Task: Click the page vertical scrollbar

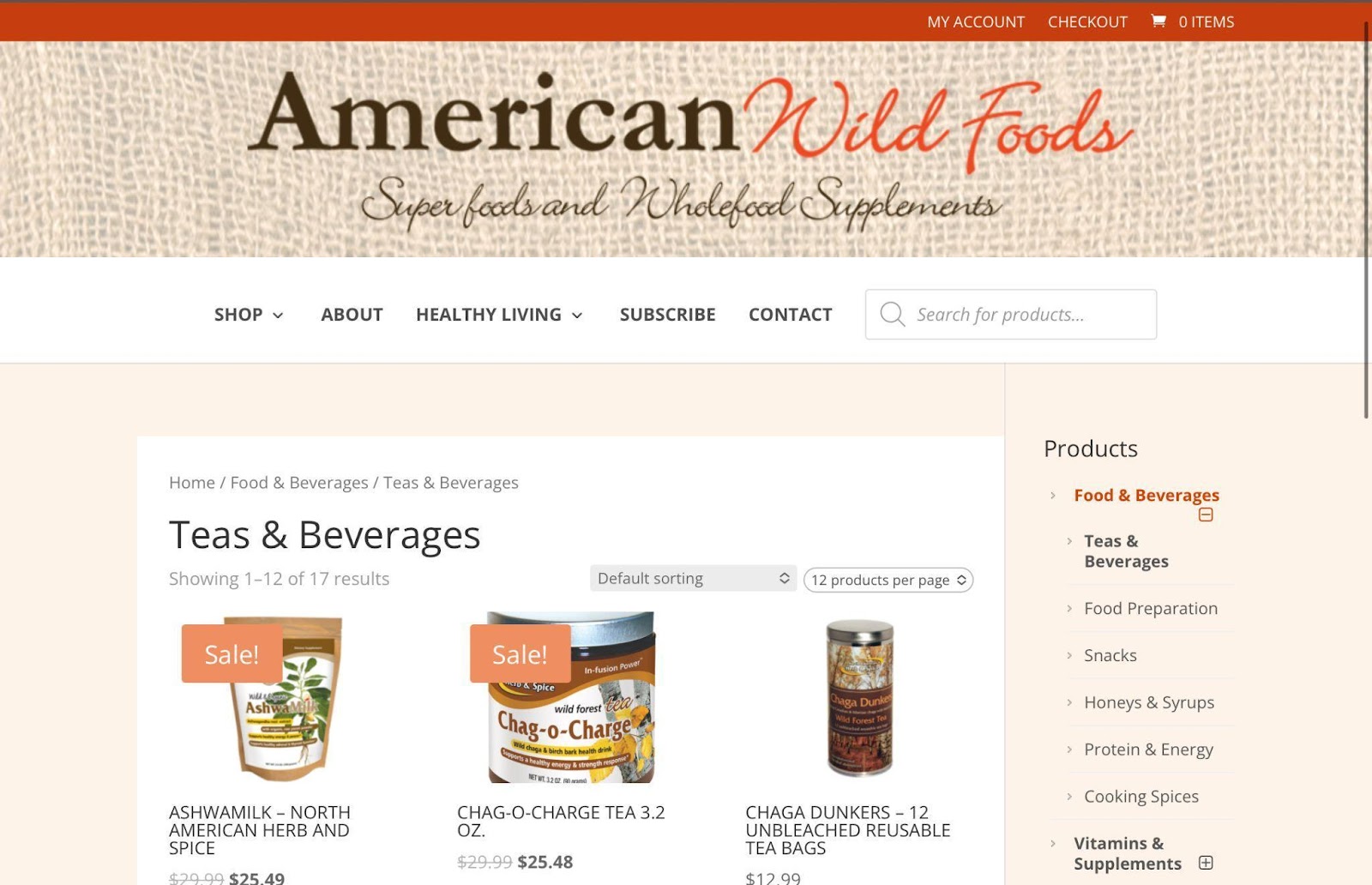Action: (x=1367, y=221)
